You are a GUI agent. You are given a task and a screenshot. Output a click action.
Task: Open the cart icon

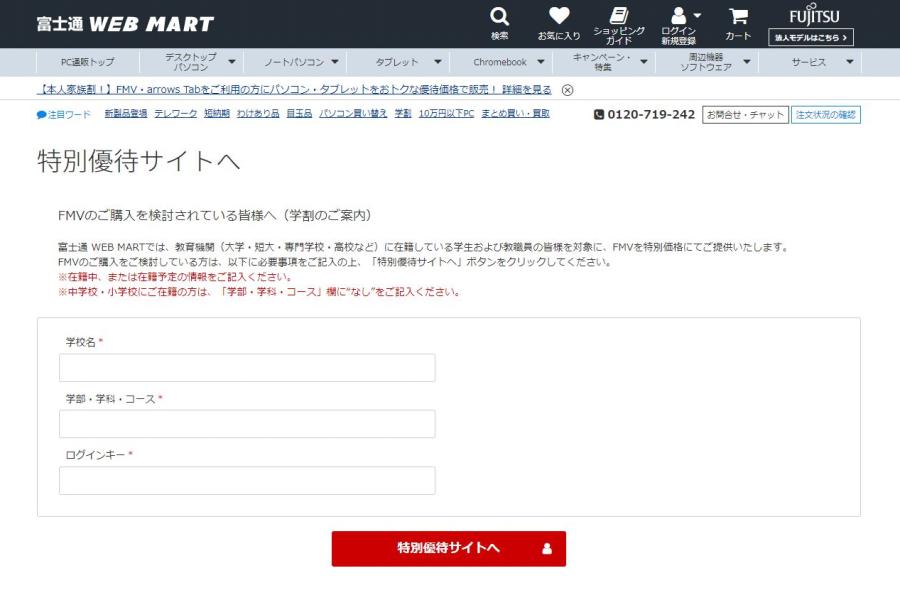pyautogui.click(x=738, y=16)
